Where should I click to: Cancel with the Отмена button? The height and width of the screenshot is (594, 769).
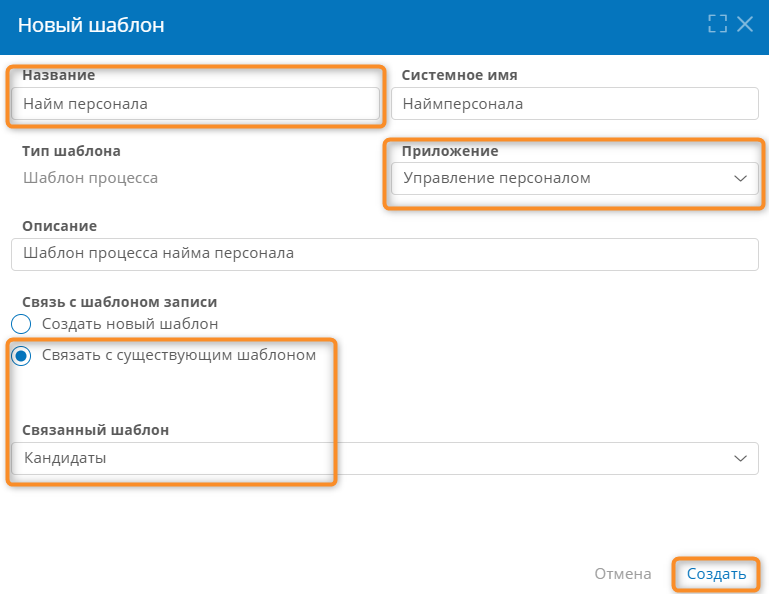pyautogui.click(x=623, y=574)
